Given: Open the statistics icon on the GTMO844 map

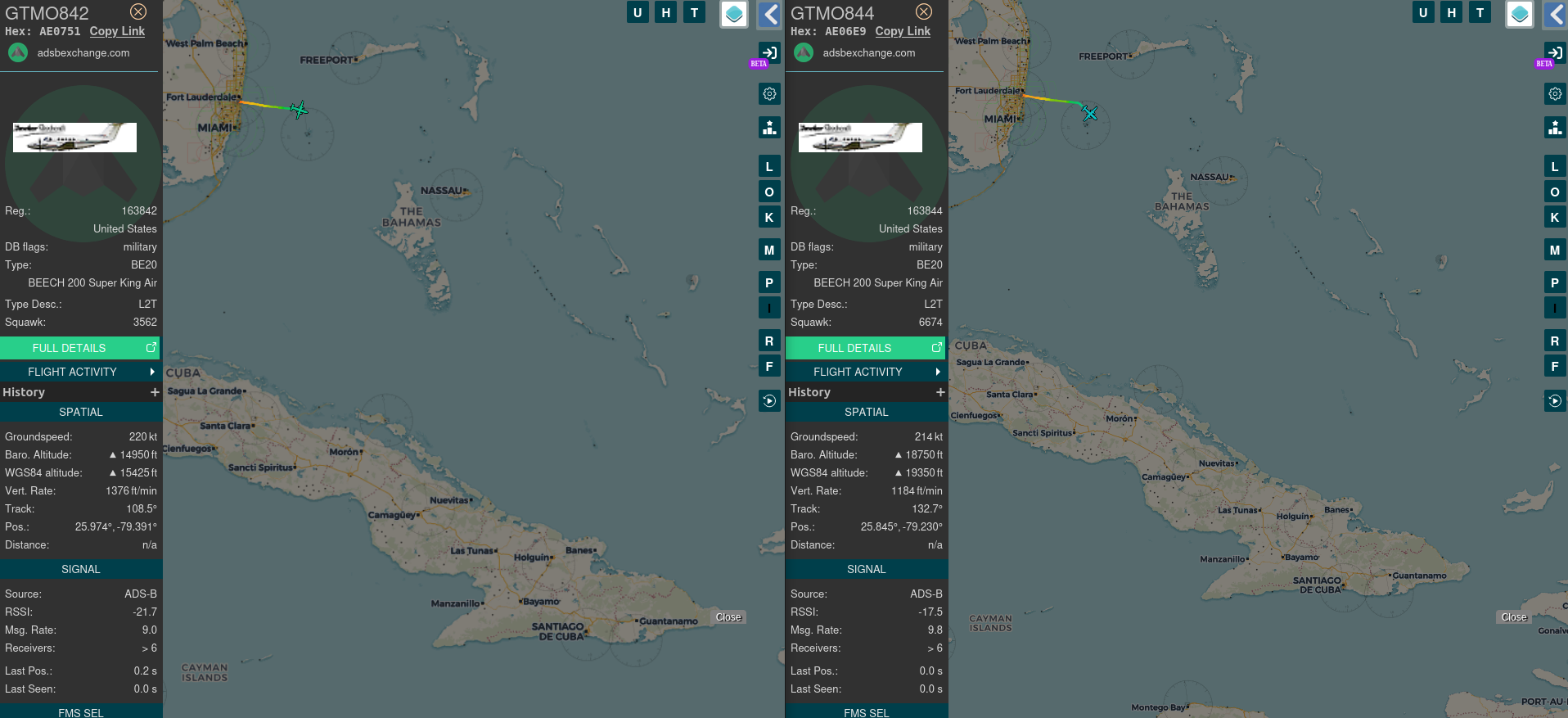Looking at the screenshot, I should (1555, 128).
